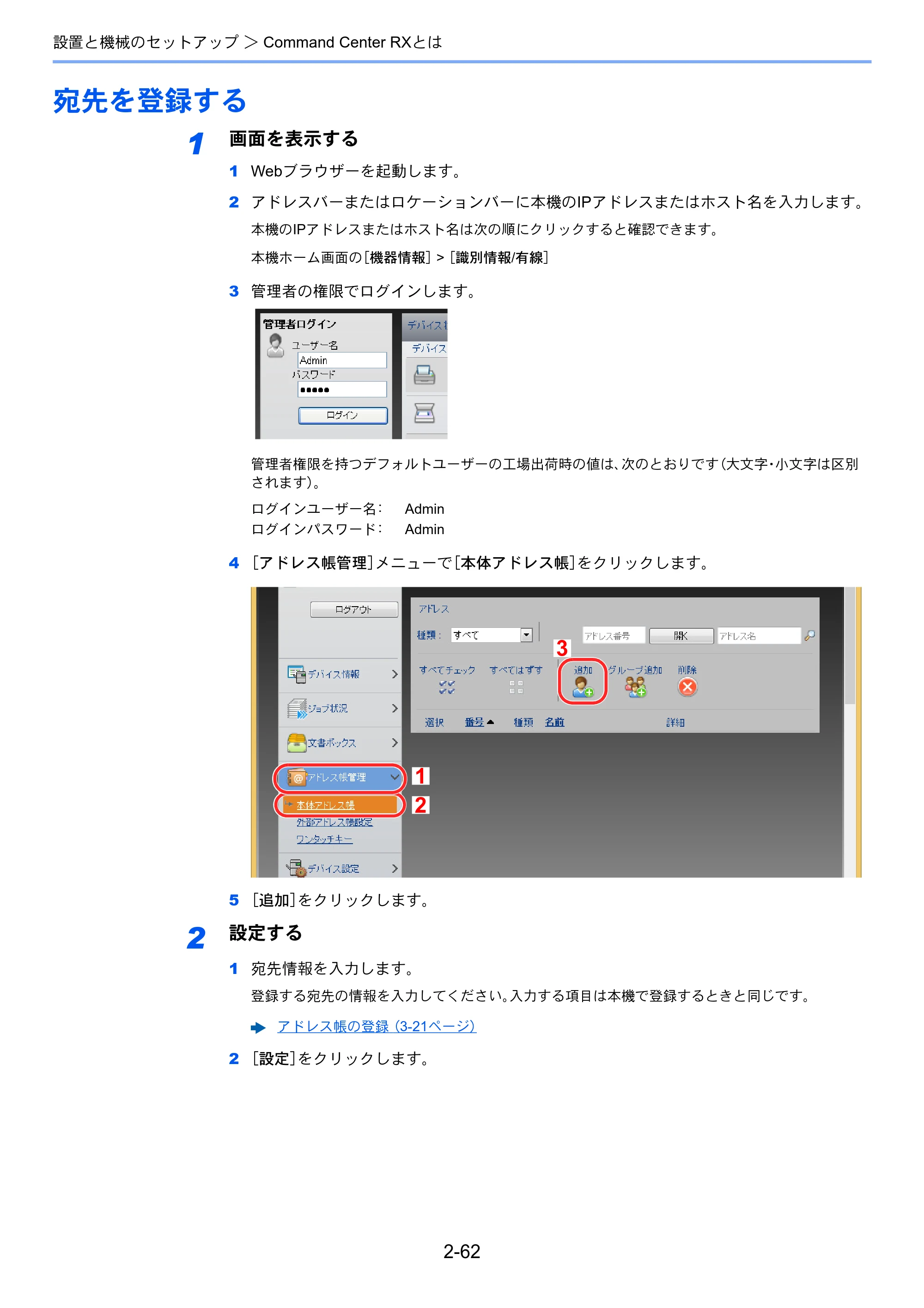Click the アドレス帳管理 address book icon
The height and width of the screenshot is (1308, 924).
296,778
